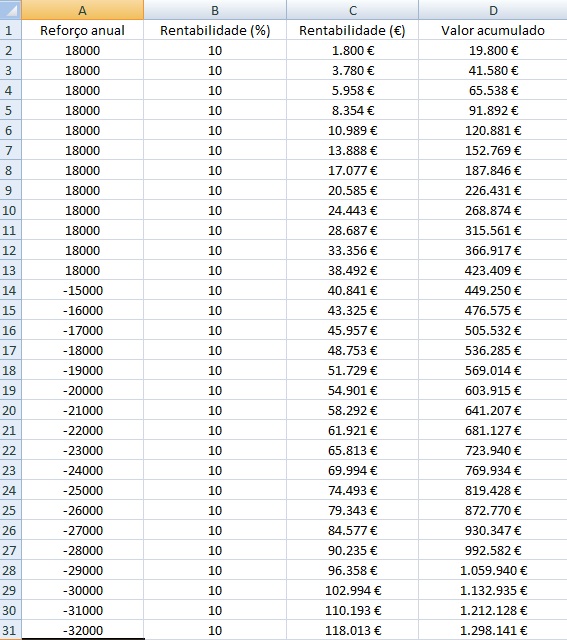Select column A header

pos(82,10)
